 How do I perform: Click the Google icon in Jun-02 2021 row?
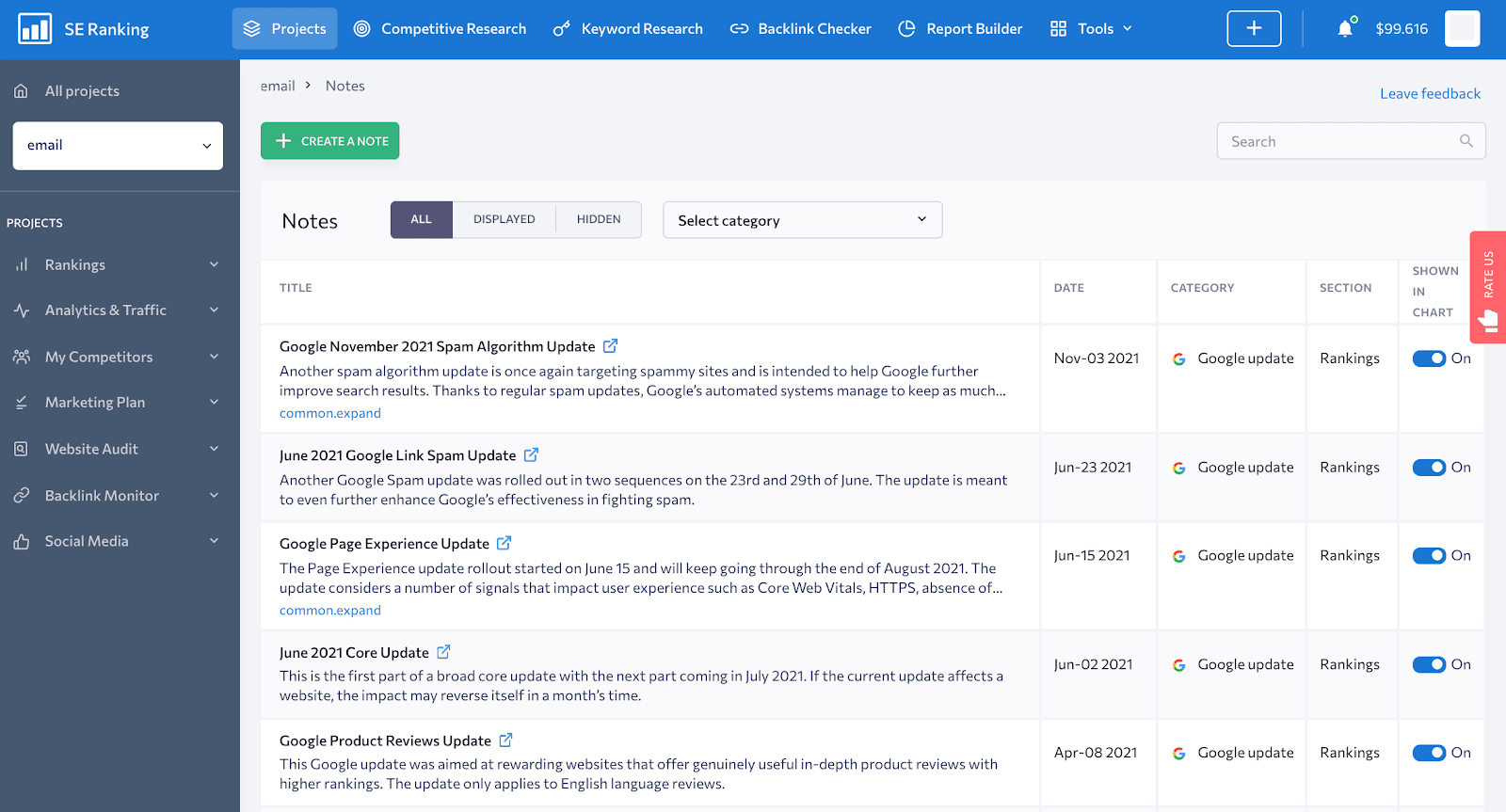tap(1178, 665)
